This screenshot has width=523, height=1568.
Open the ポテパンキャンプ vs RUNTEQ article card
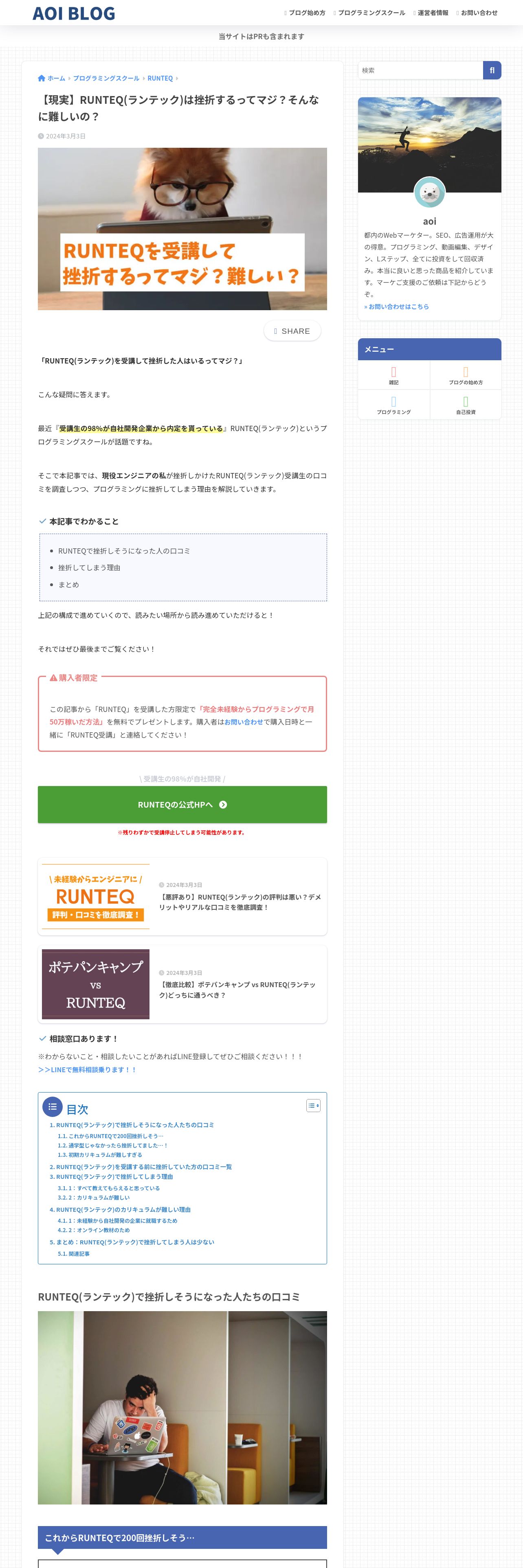click(x=182, y=983)
